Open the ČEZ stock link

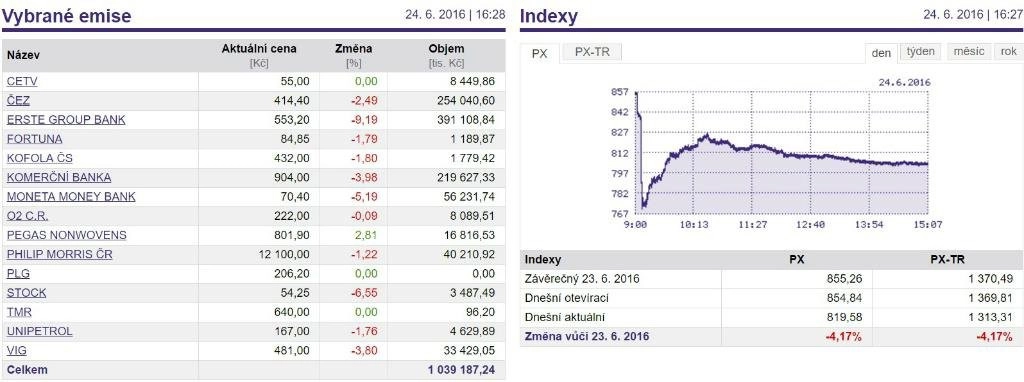coord(18,101)
